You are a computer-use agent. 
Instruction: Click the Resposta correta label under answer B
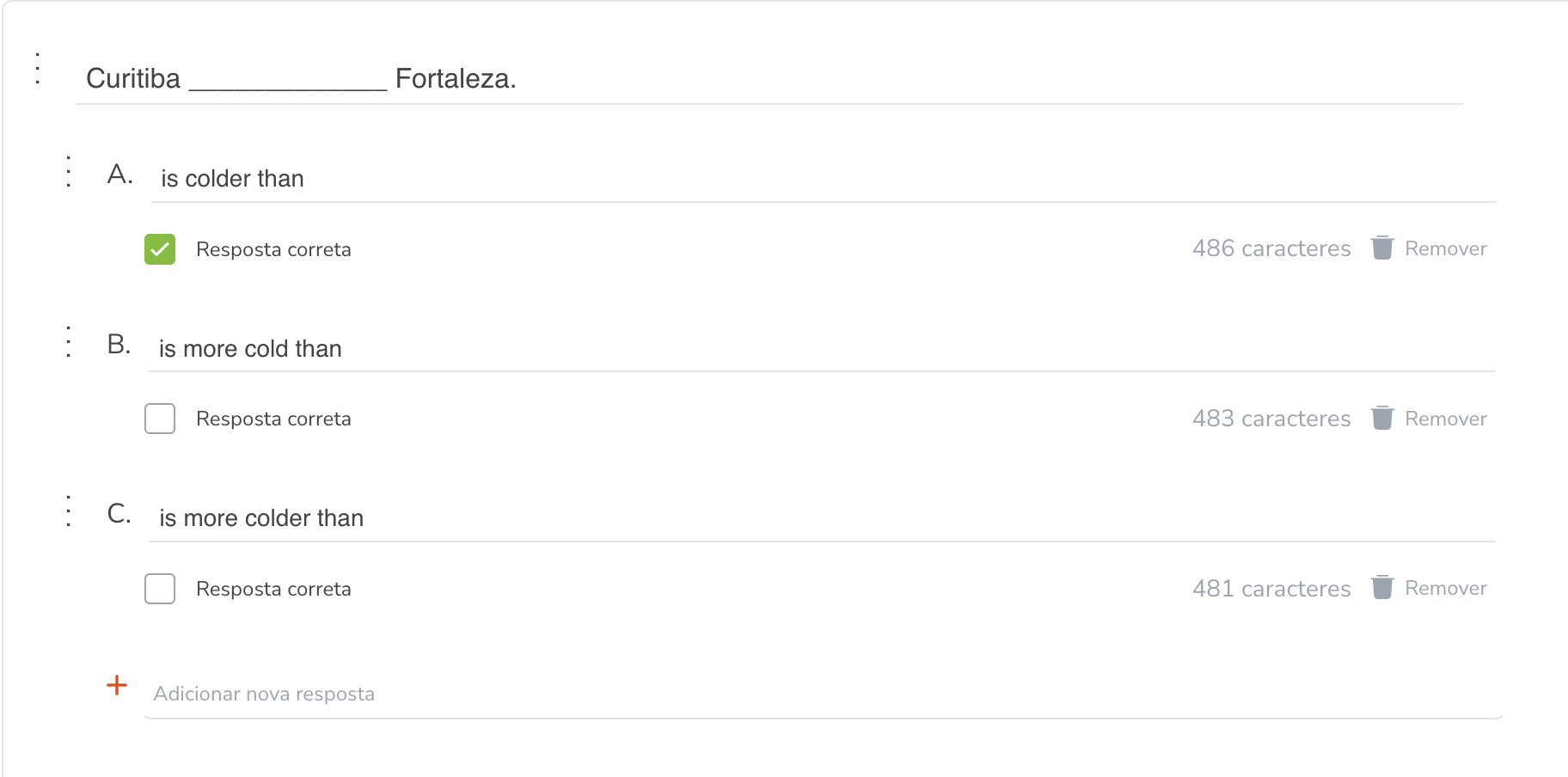[273, 419]
